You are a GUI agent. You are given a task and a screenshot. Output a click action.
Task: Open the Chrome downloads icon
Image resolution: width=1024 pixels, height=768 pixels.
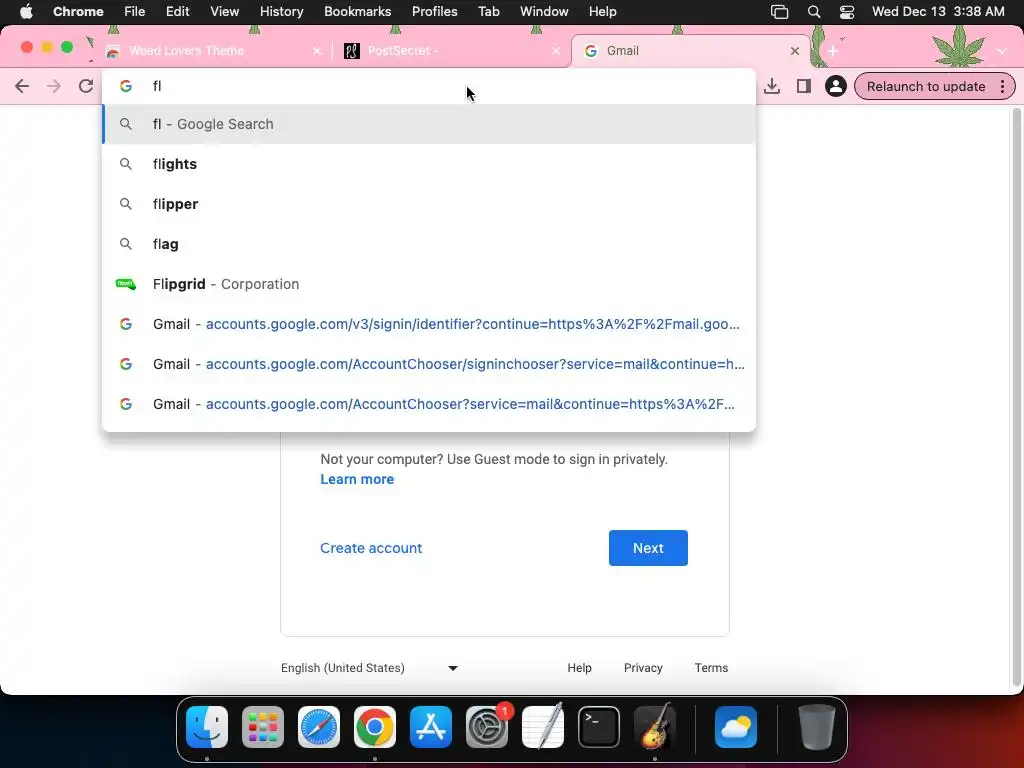pos(772,86)
